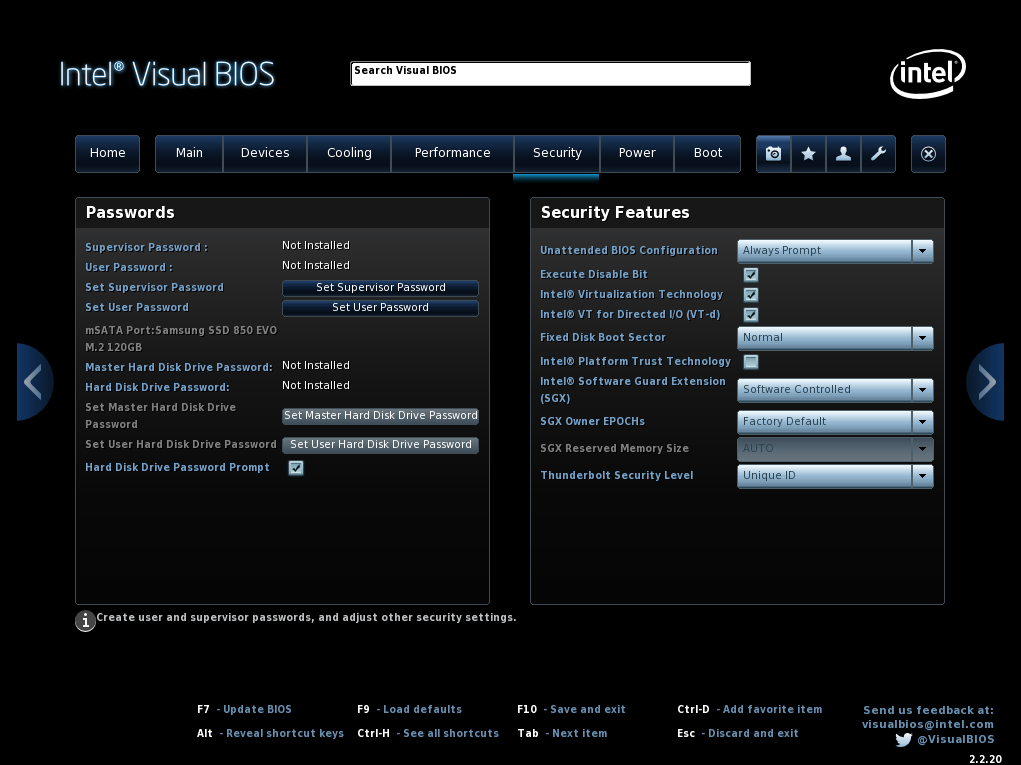Select the Security tab
The image size is (1021, 765).
[557, 154]
